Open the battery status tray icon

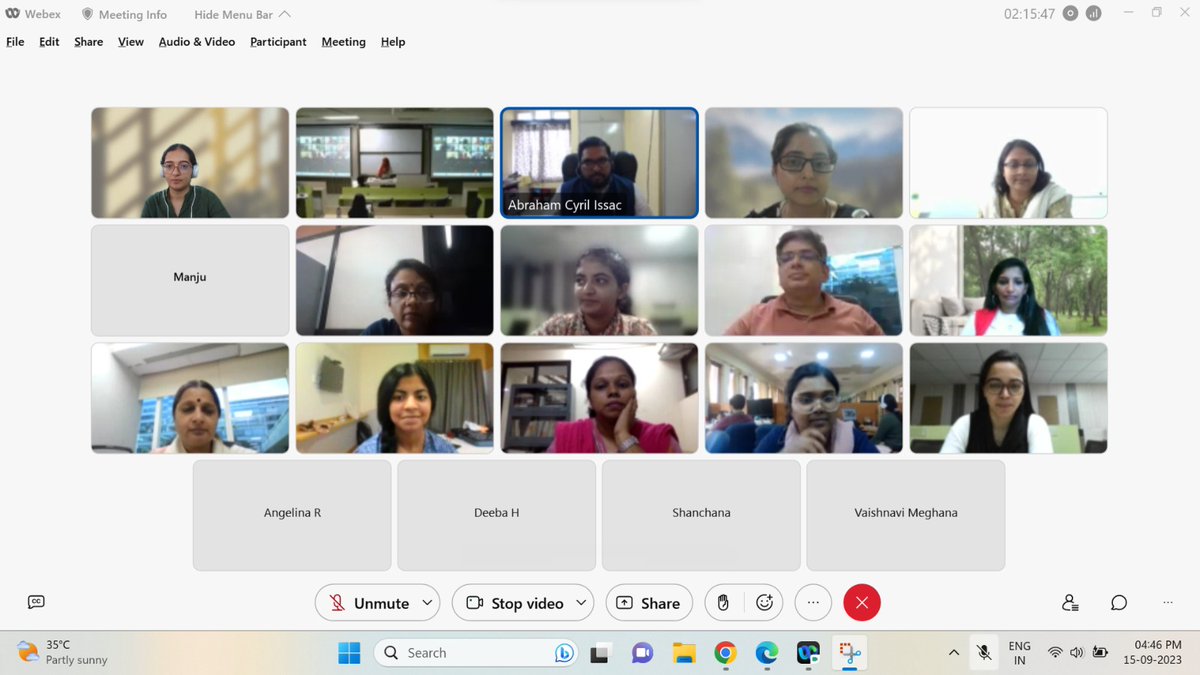coord(1100,653)
